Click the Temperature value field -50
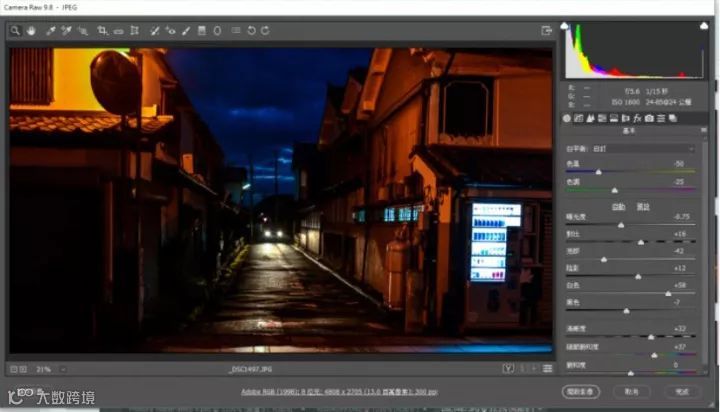This screenshot has height=412, width=720. [680, 164]
